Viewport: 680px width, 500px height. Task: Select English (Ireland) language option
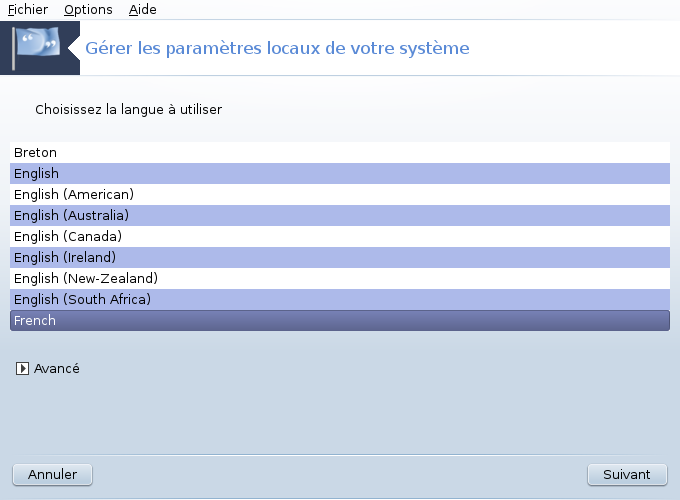click(340, 258)
